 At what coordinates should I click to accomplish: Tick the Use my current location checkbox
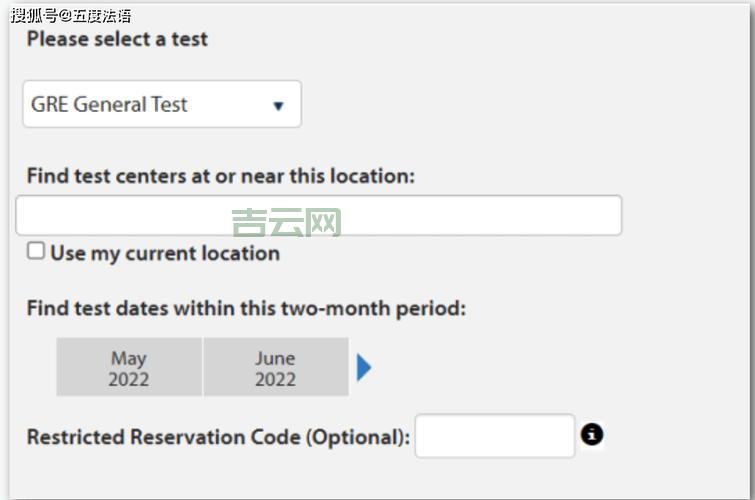pyautogui.click(x=36, y=251)
